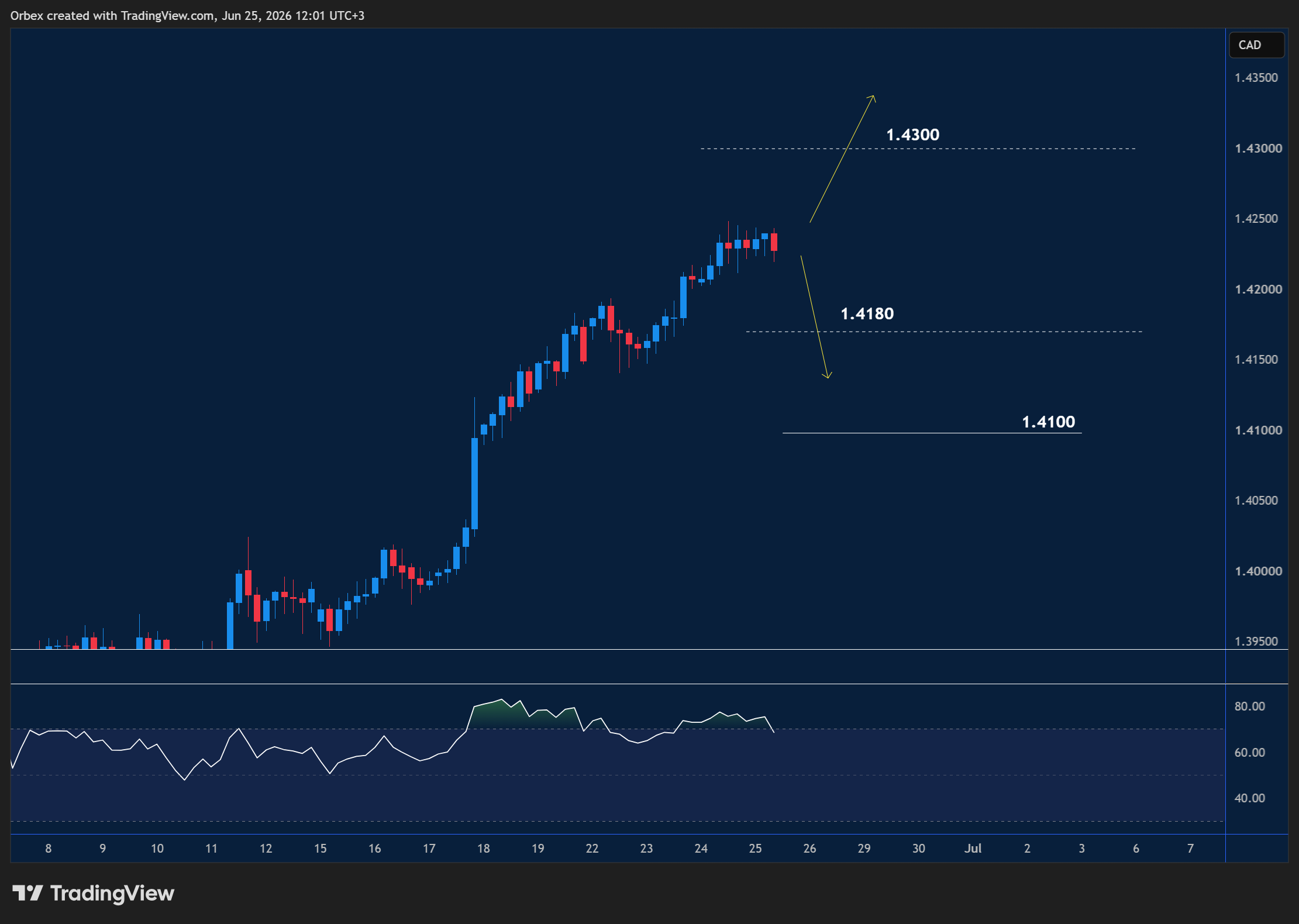Image resolution: width=1299 pixels, height=924 pixels.
Task: Click date label 22 on time axis
Action: 592,849
